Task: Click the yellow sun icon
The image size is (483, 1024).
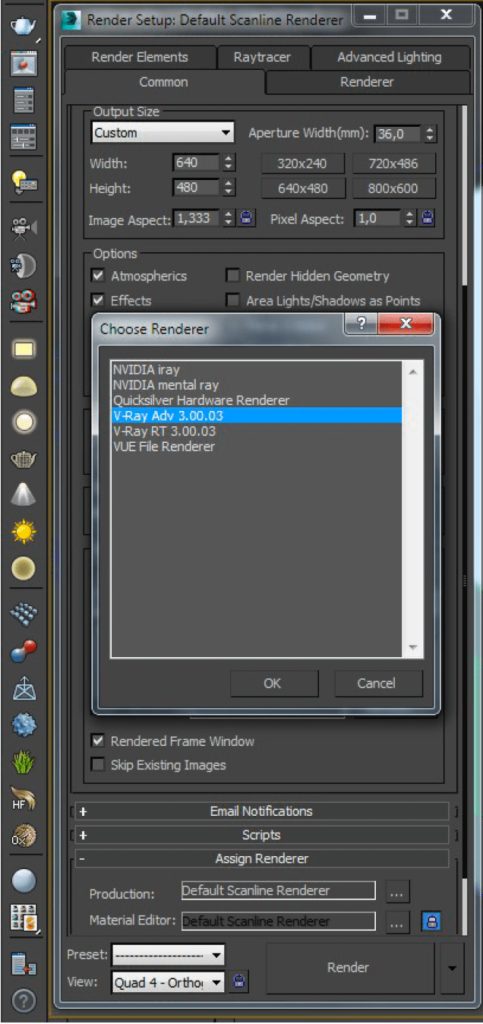Action: (x=23, y=532)
